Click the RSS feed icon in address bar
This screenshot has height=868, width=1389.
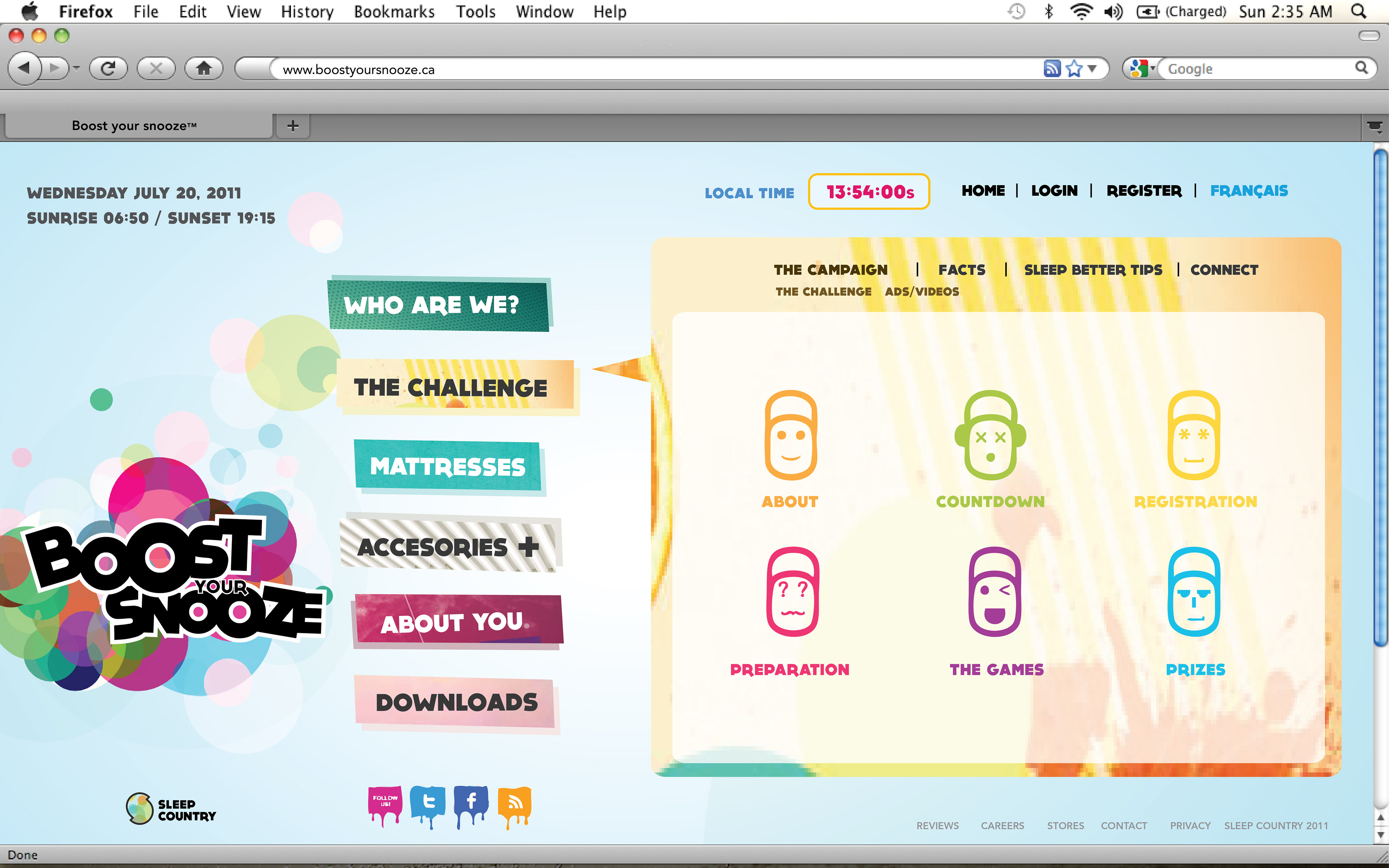point(1052,69)
